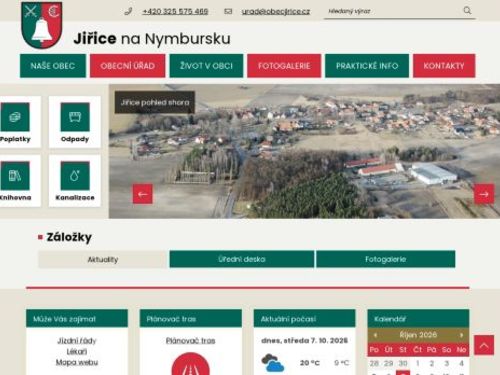Screen dimensions: 500x375
Task: Open the Odpady tile
Action: (75, 122)
